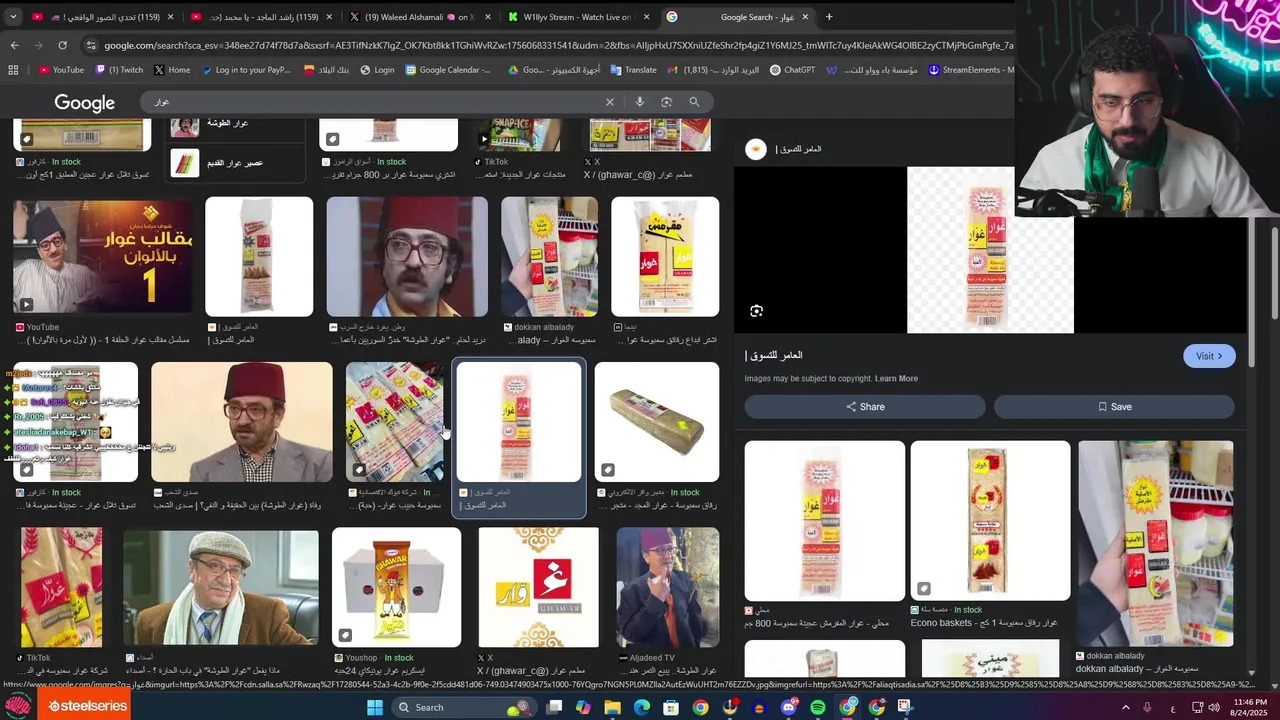Image resolution: width=1280 pixels, height=720 pixels.
Task: Open Spotify from the taskbar
Action: (x=818, y=707)
